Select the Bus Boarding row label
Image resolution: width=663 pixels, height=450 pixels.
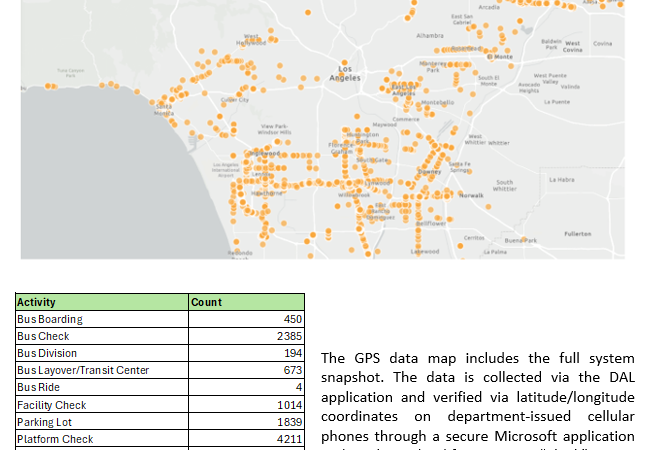click(x=50, y=319)
